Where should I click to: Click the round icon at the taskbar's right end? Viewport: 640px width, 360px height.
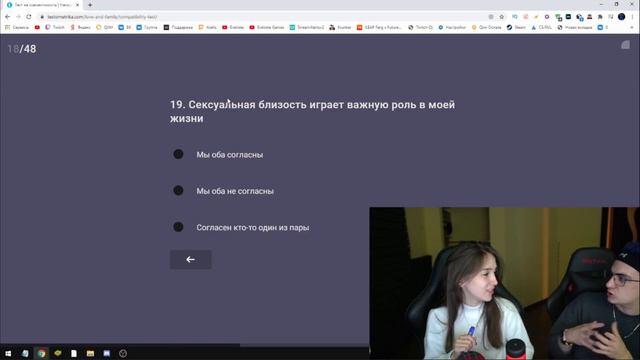point(123,353)
